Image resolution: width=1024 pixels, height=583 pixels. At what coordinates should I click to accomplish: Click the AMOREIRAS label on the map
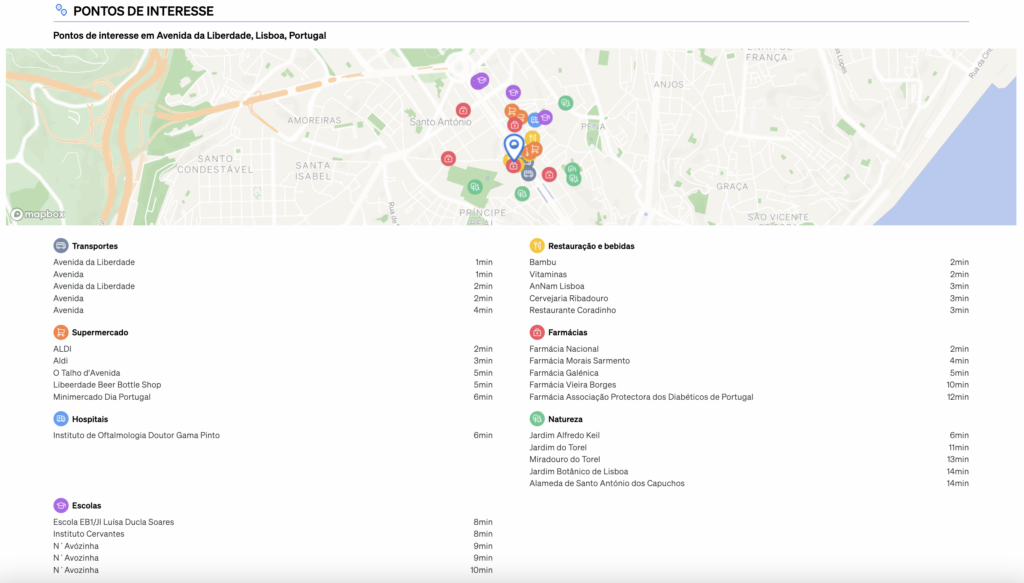(314, 120)
